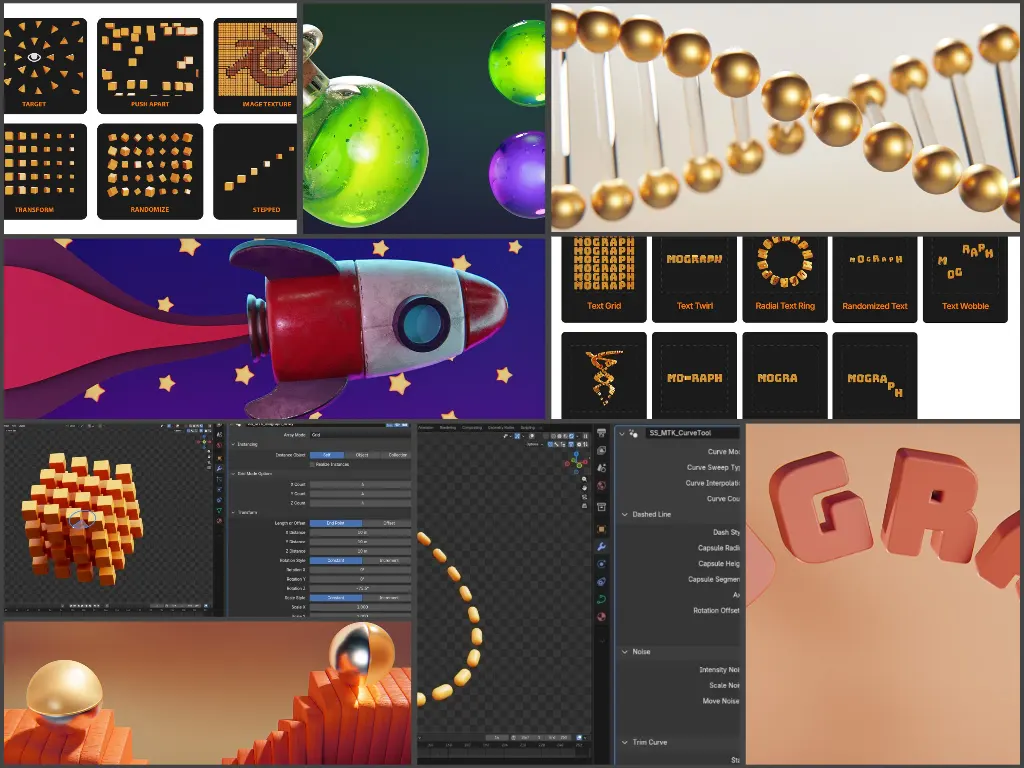This screenshot has width=1024, height=768.
Task: Select the Stepped thumbnail
Action: tap(255, 171)
